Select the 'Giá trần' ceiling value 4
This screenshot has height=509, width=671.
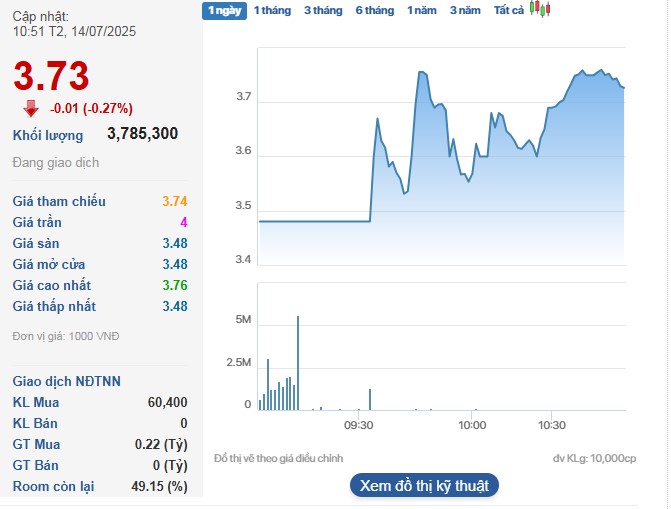click(x=183, y=222)
